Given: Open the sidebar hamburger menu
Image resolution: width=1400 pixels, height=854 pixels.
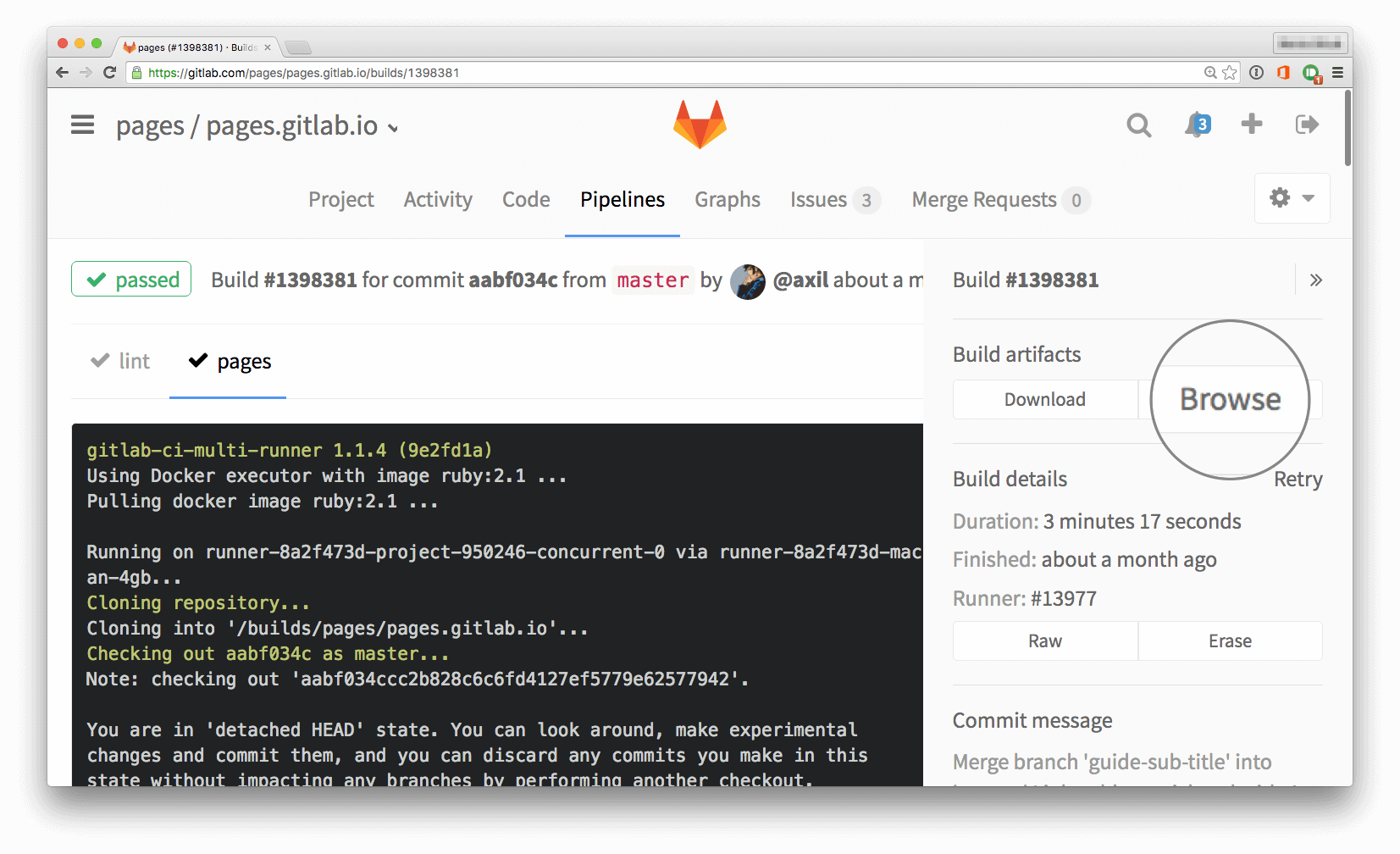Looking at the screenshot, I should [x=82, y=124].
